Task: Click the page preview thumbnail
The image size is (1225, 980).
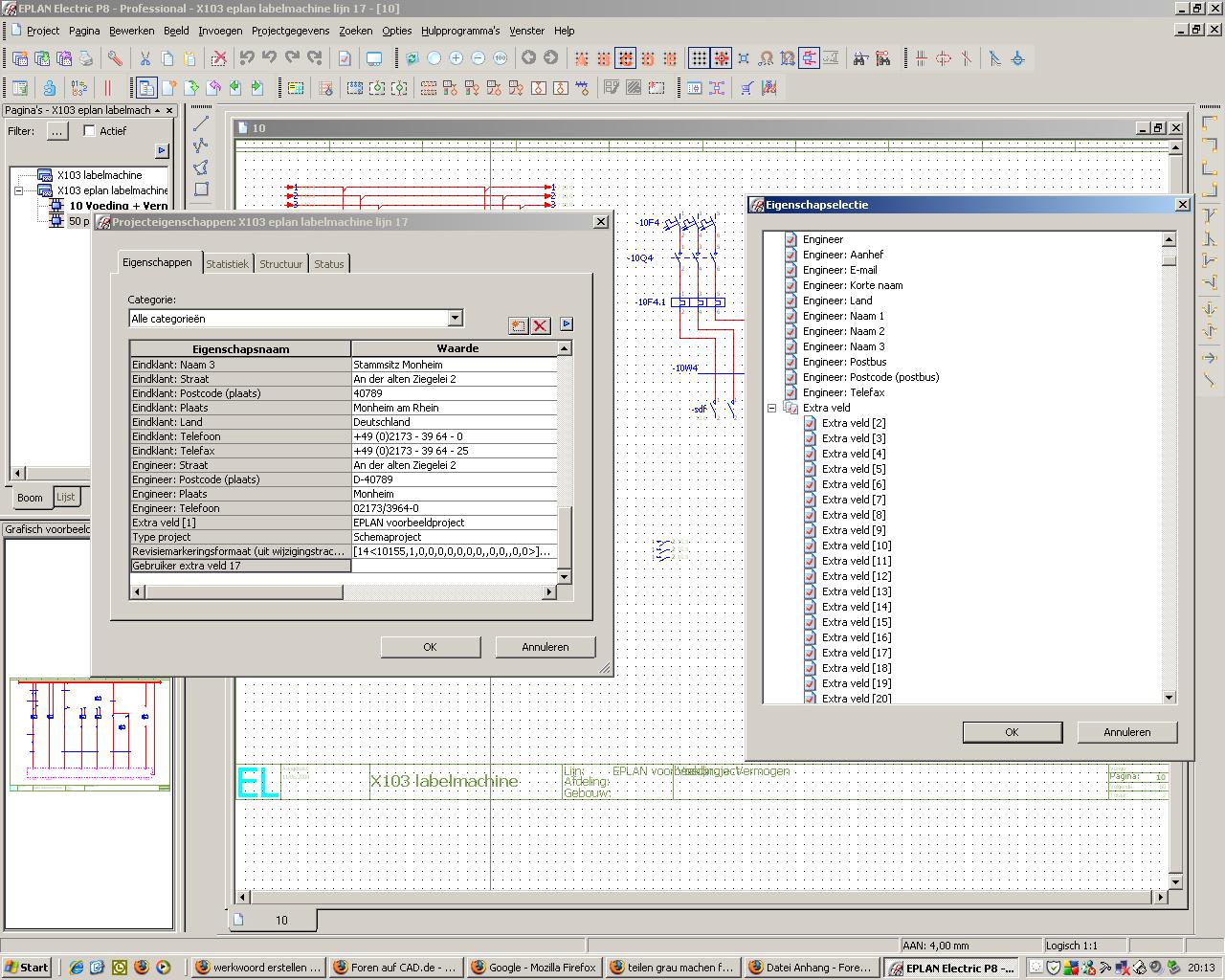Action: pyautogui.click(x=90, y=734)
